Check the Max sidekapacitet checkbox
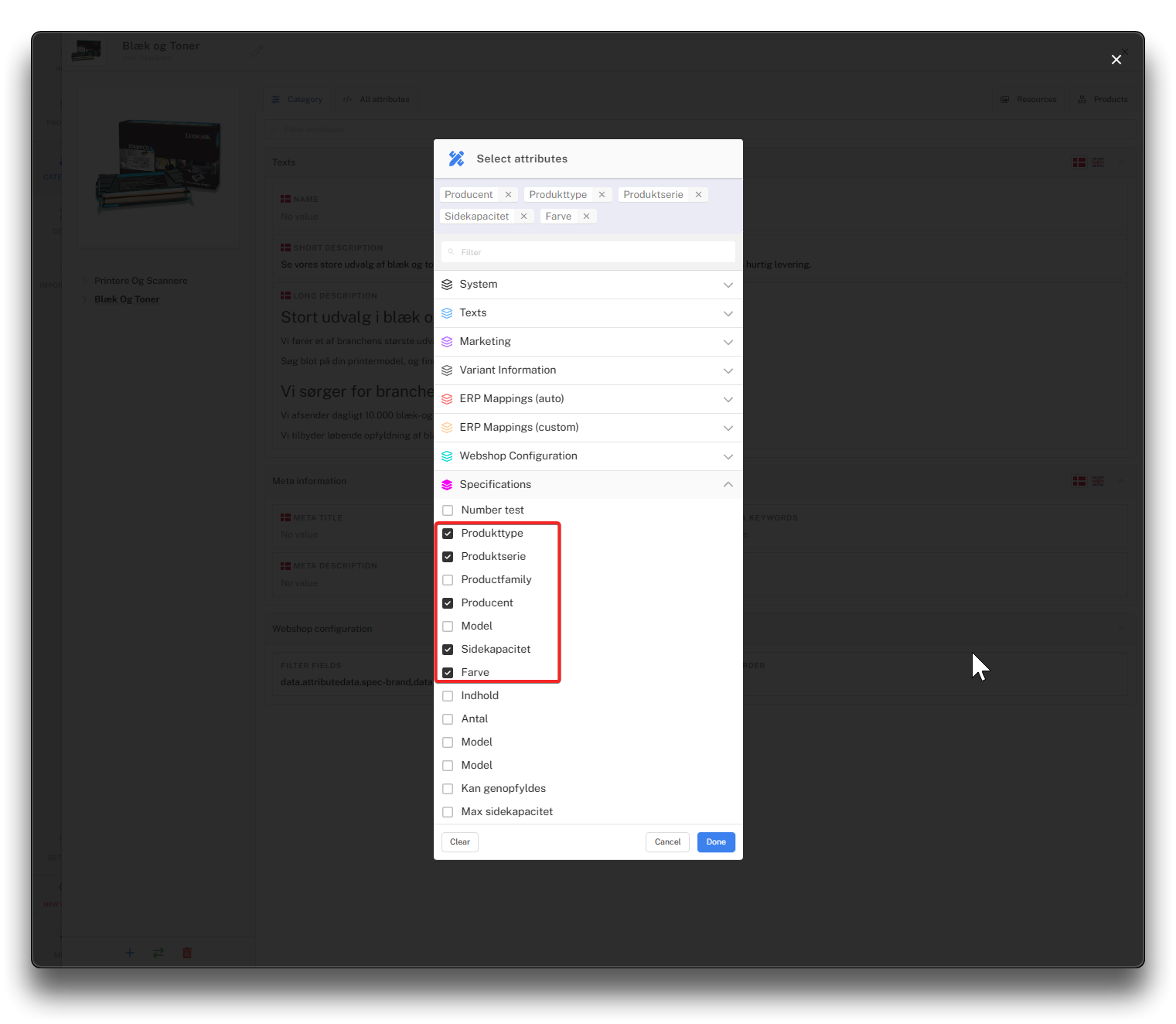1176x1024 pixels. [448, 812]
